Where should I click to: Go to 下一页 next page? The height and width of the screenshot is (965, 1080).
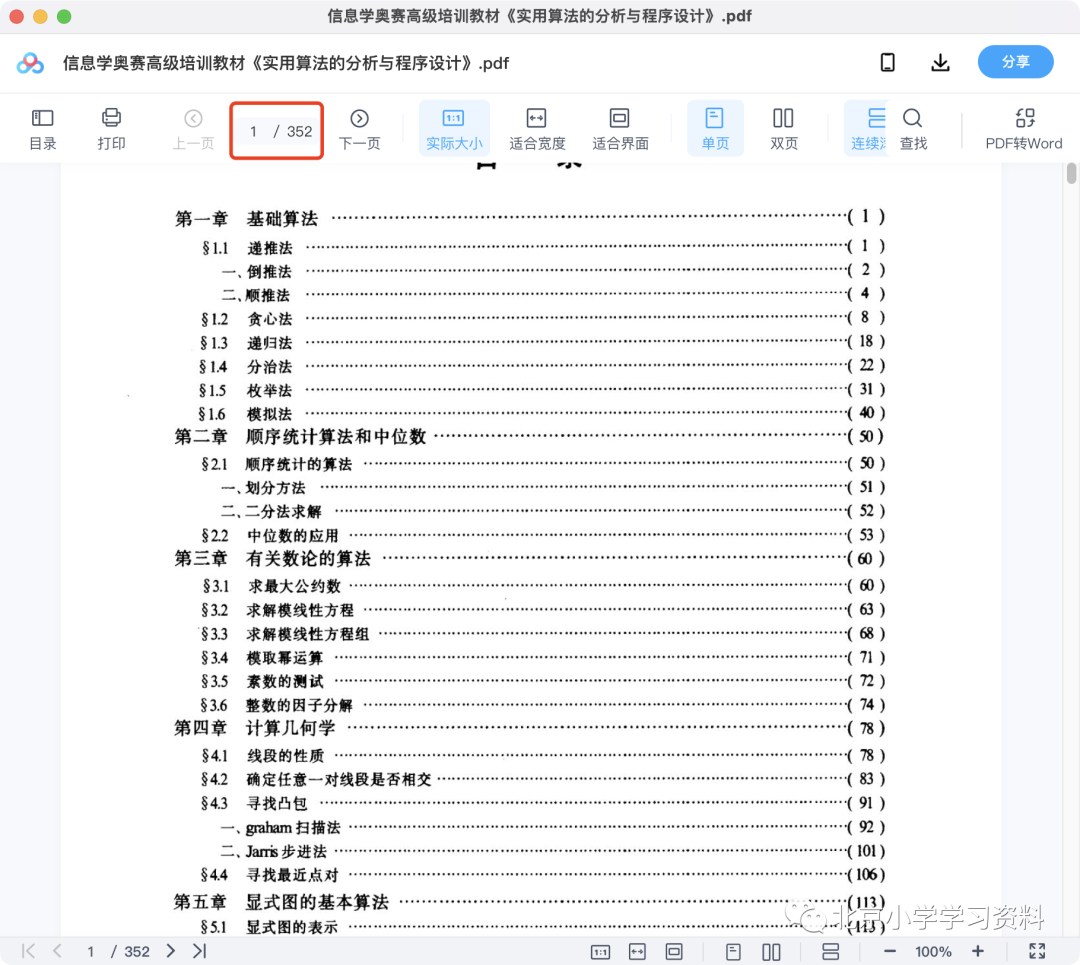click(x=360, y=129)
